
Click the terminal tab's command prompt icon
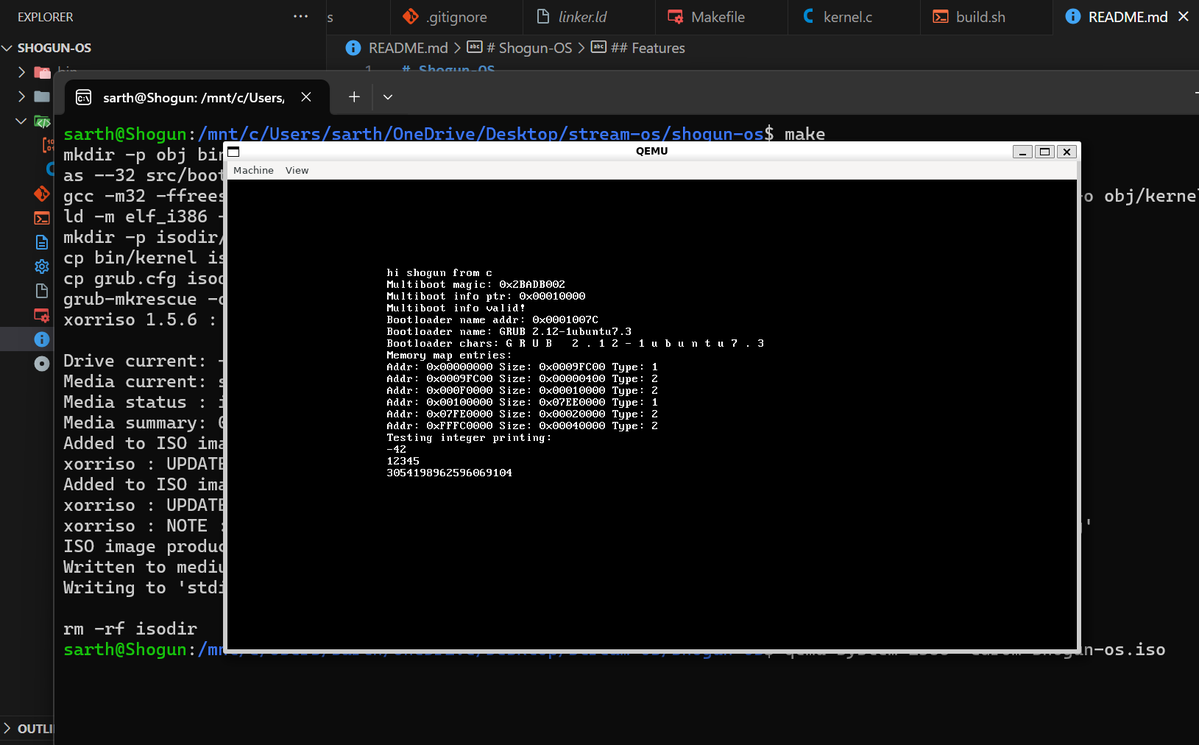[83, 97]
